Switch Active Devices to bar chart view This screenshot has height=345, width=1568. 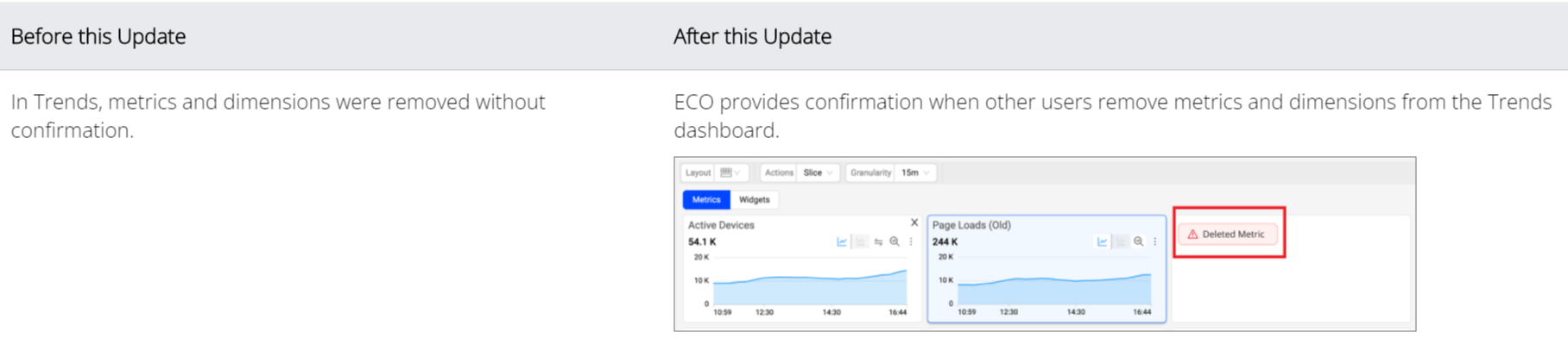[860, 242]
